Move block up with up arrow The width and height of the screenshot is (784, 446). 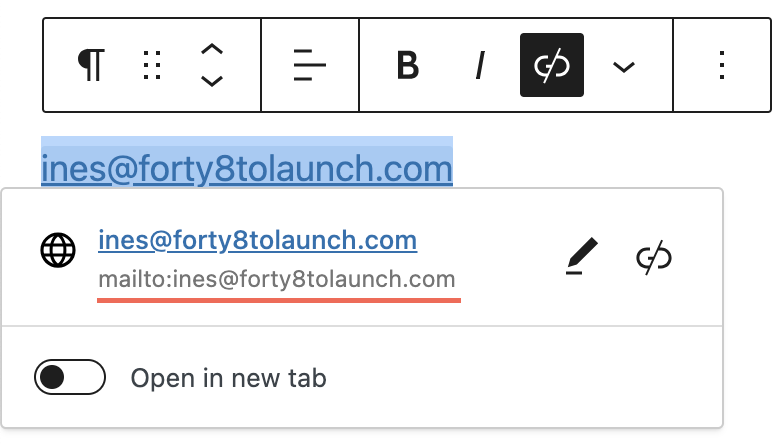(x=211, y=51)
